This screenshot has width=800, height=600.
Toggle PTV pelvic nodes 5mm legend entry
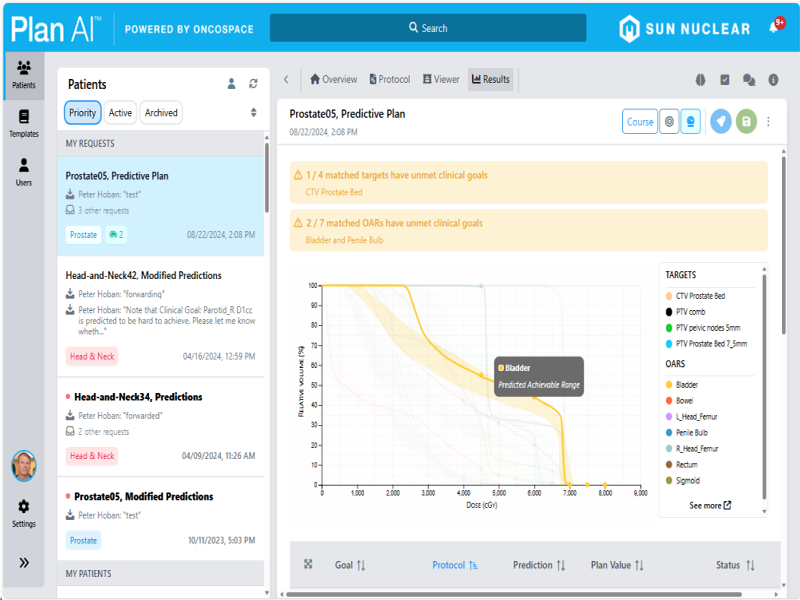pos(703,328)
